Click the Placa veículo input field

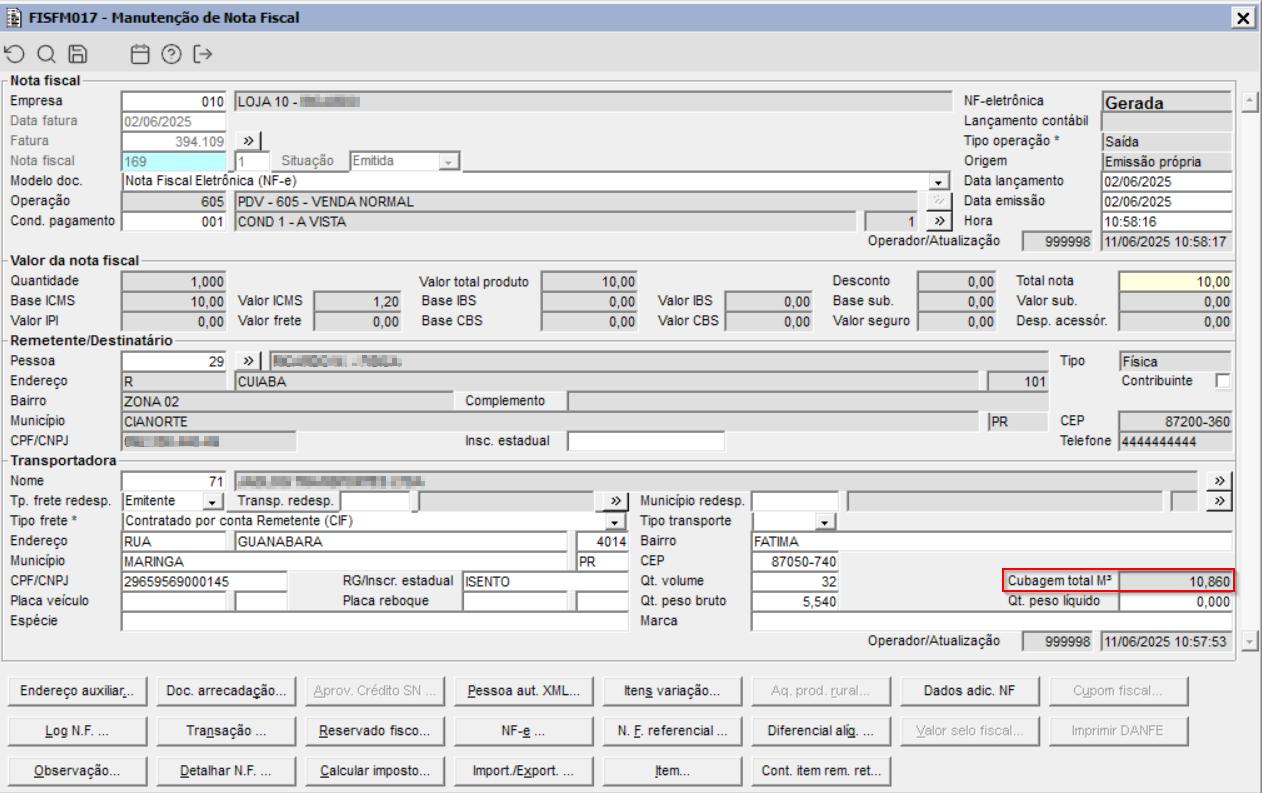point(176,601)
